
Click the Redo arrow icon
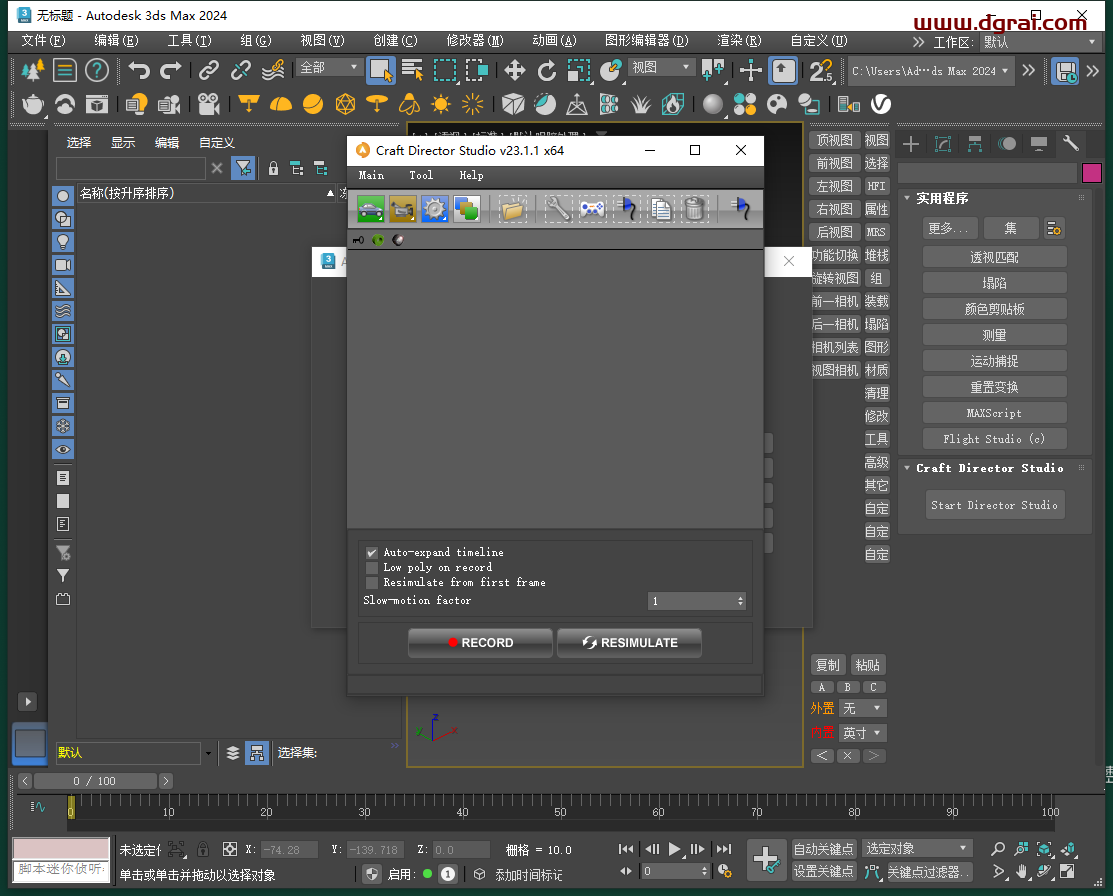[x=170, y=70]
